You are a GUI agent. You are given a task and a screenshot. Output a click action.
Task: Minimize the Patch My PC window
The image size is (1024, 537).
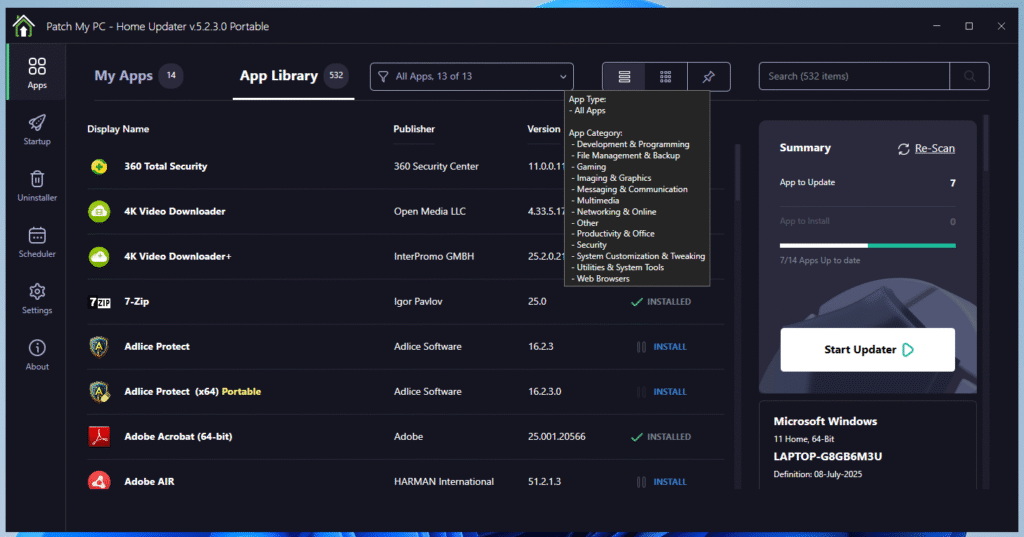pos(936,26)
